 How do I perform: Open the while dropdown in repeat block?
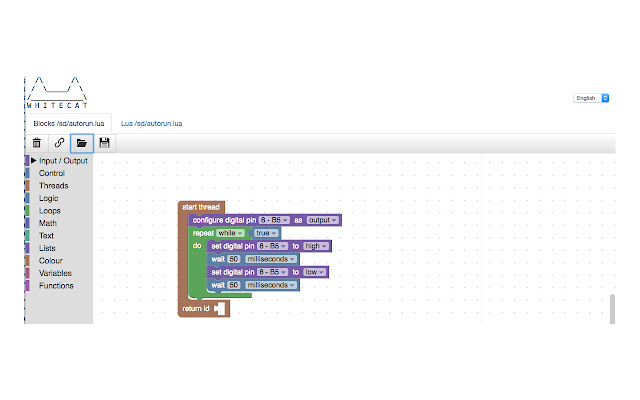[230, 233]
